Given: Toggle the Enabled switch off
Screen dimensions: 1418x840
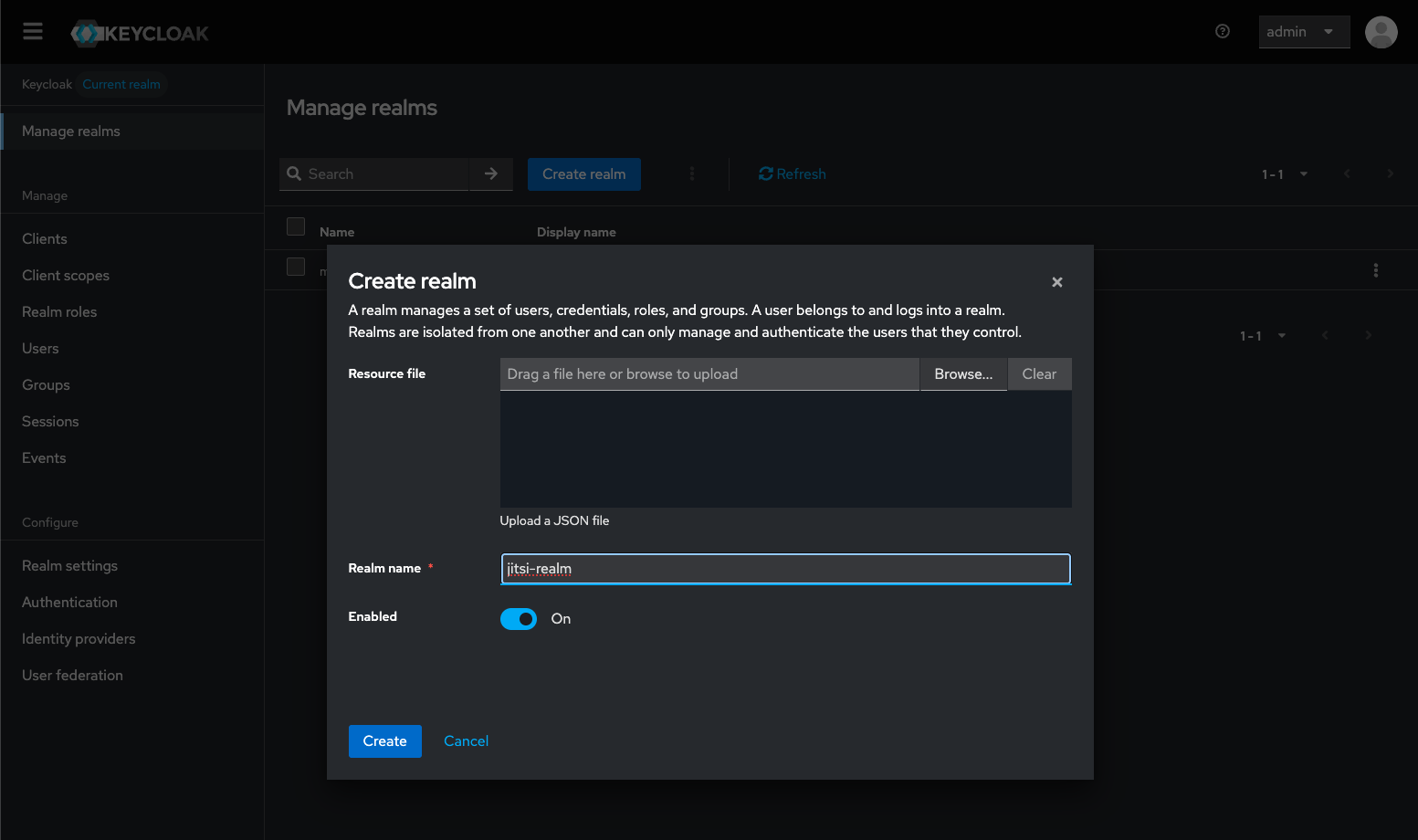Looking at the screenshot, I should pyautogui.click(x=519, y=619).
